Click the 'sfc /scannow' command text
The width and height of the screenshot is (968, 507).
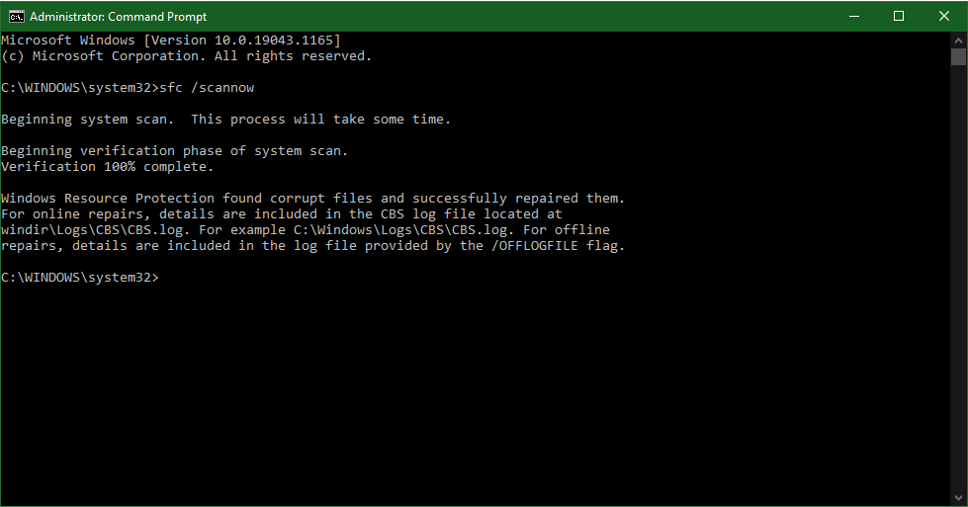click(x=207, y=88)
